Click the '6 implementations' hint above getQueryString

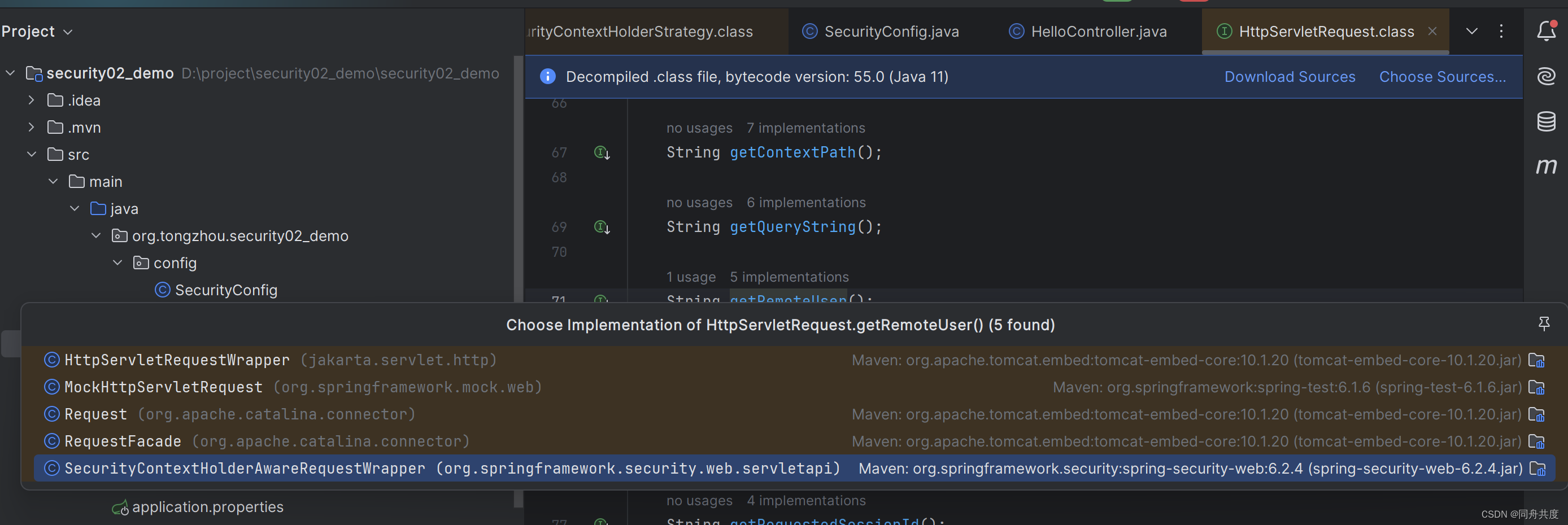[806, 203]
